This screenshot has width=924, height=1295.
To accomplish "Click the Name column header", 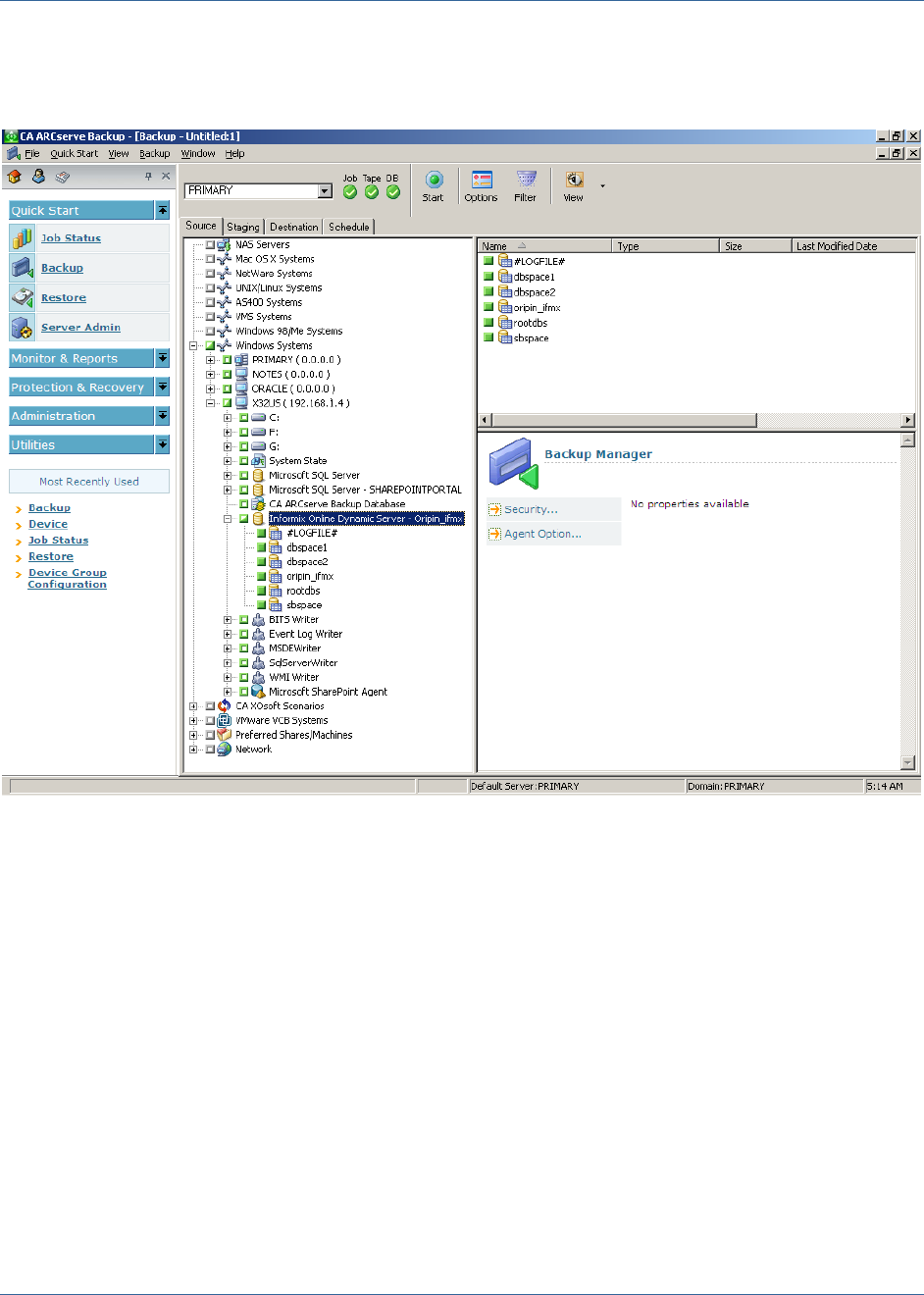I will pos(544,246).
